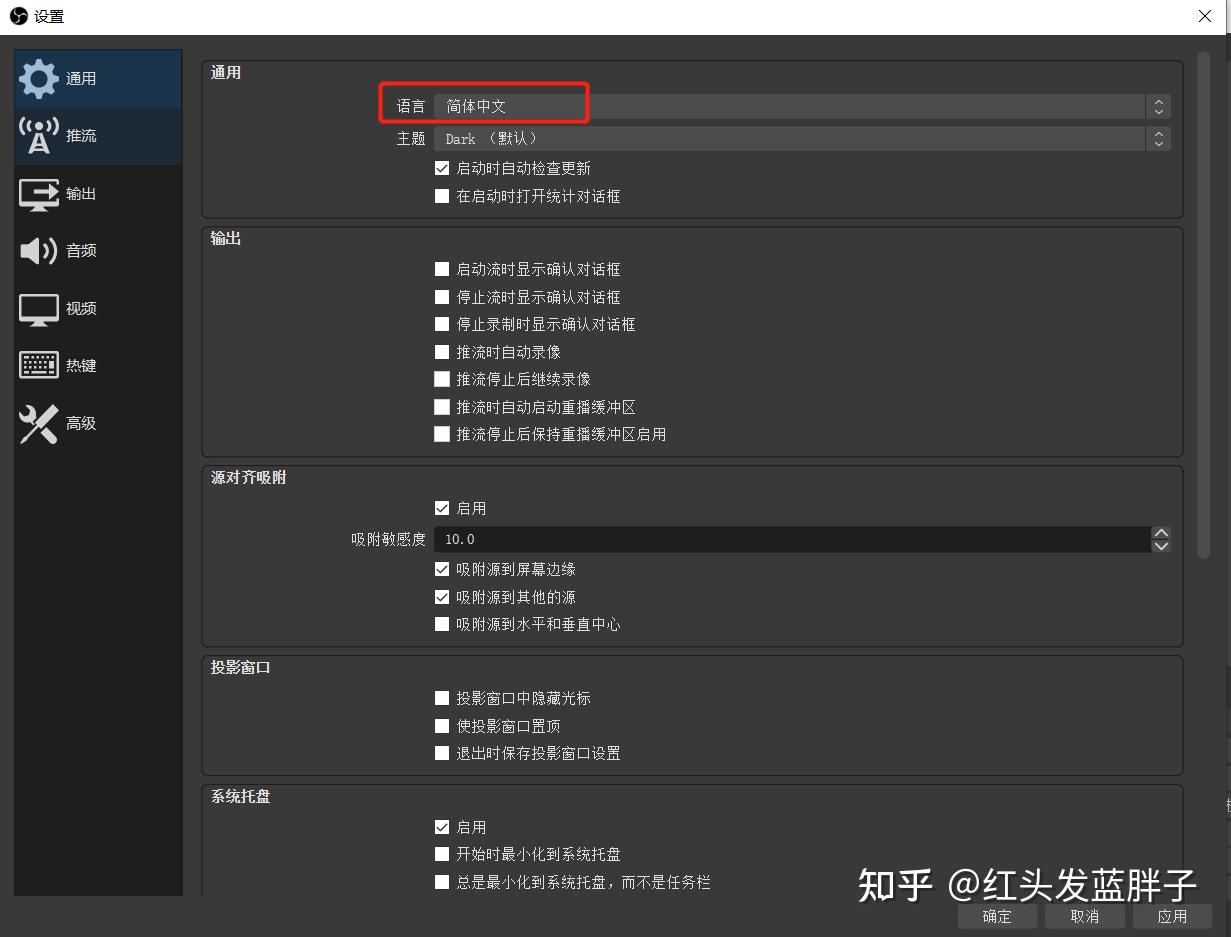Switch to the 热键 settings tab label
1231x937 pixels.
81,366
